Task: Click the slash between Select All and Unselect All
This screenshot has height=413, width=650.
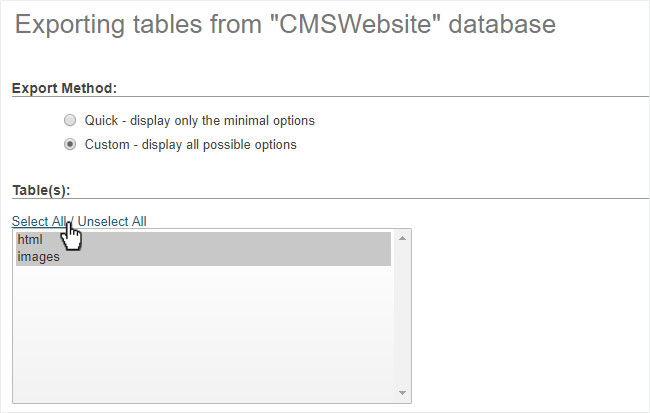Action: [x=72, y=221]
